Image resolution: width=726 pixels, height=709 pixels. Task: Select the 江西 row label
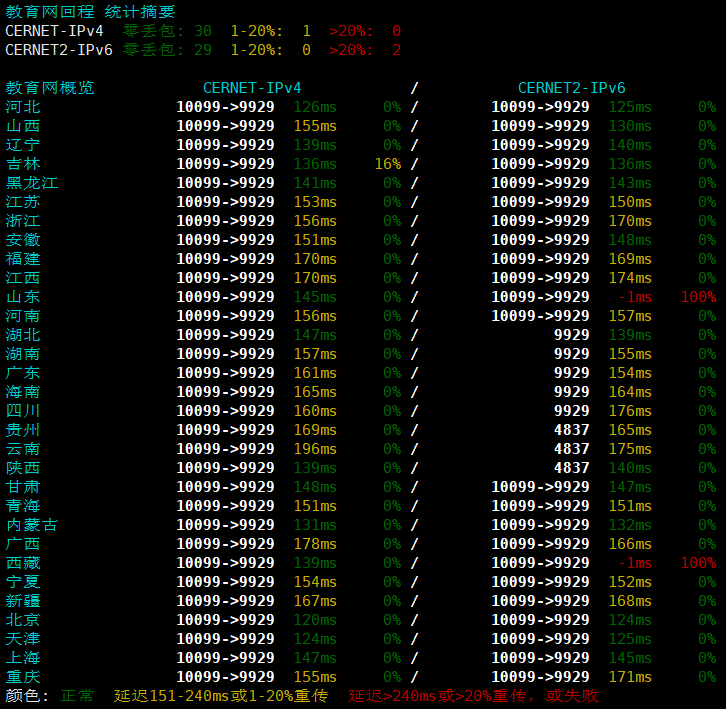coord(23,278)
